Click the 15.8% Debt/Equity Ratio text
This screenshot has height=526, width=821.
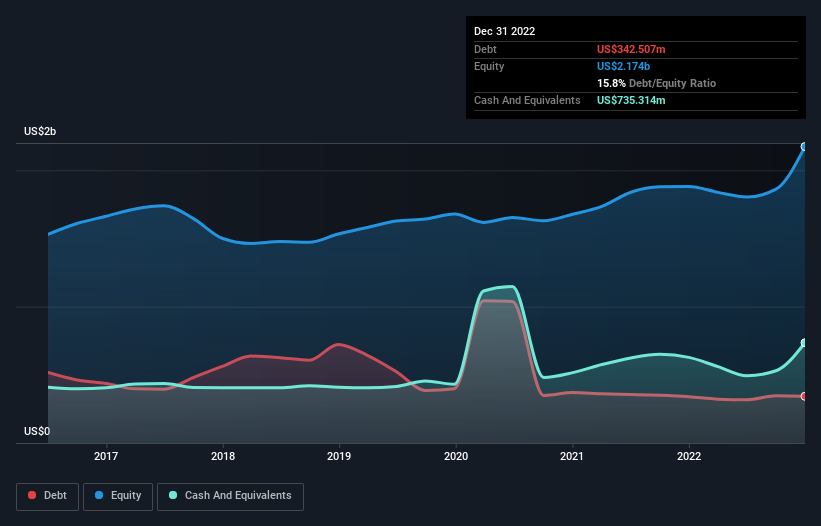coord(656,83)
